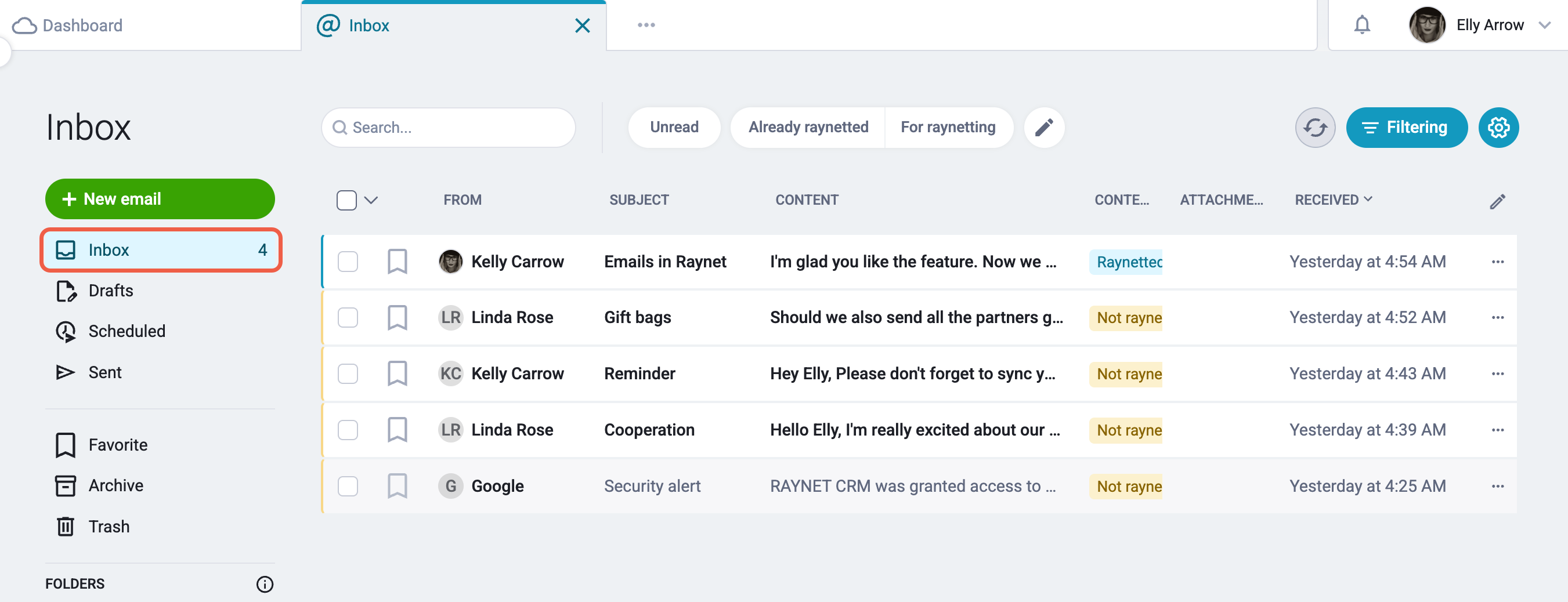Click the FROM column header
This screenshot has height=602, width=1568.
(x=462, y=200)
